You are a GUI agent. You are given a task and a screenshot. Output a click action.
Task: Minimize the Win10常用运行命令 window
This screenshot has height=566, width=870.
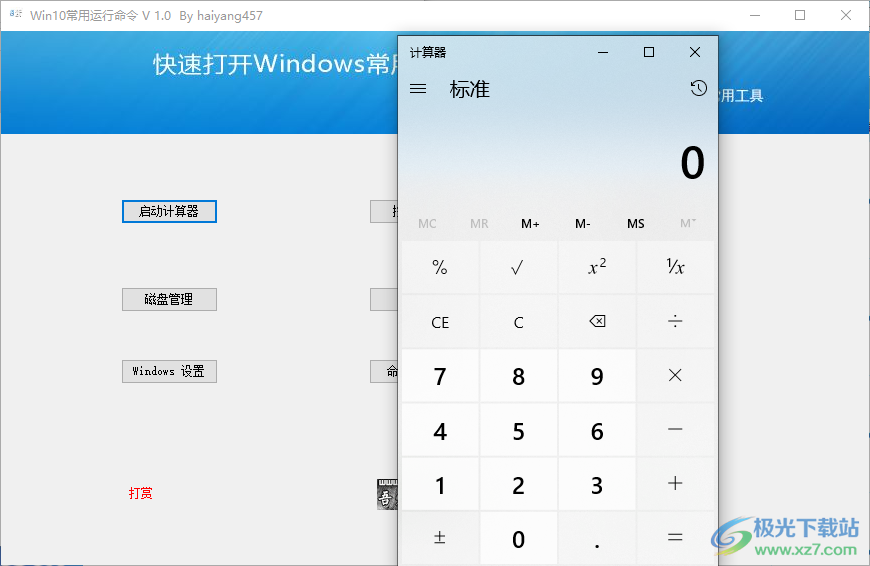click(x=755, y=16)
